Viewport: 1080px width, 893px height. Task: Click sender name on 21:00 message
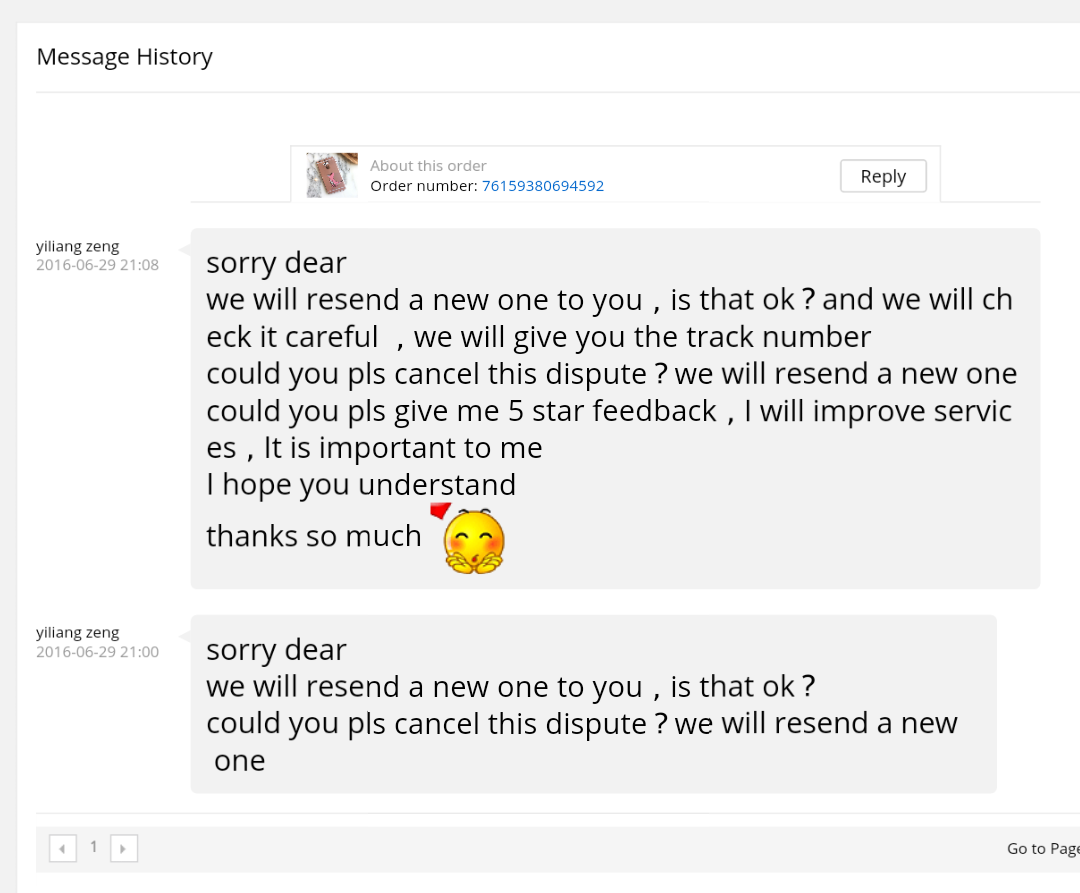point(77,632)
